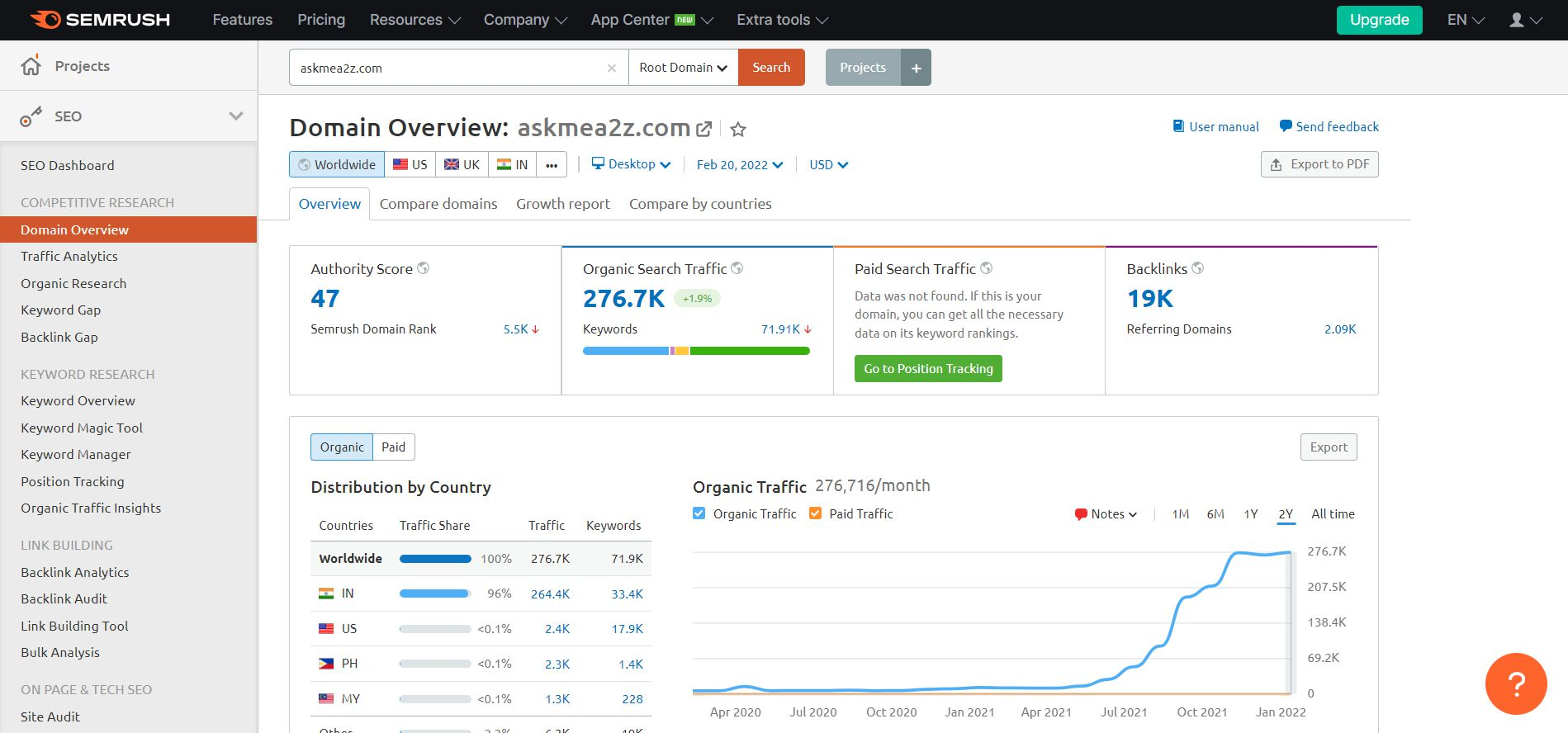This screenshot has width=1568, height=733.
Task: Click Authority Score info globe icon
Action: (x=424, y=268)
